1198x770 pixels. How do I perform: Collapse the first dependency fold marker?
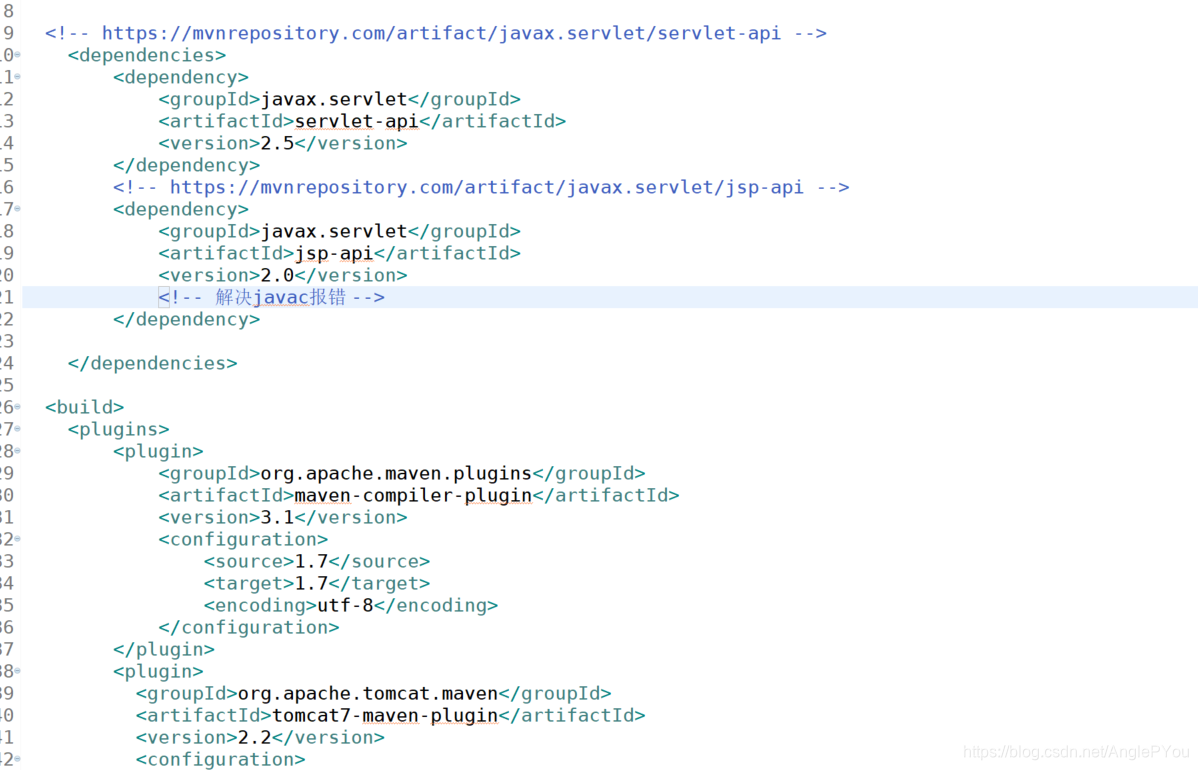tap(18, 77)
